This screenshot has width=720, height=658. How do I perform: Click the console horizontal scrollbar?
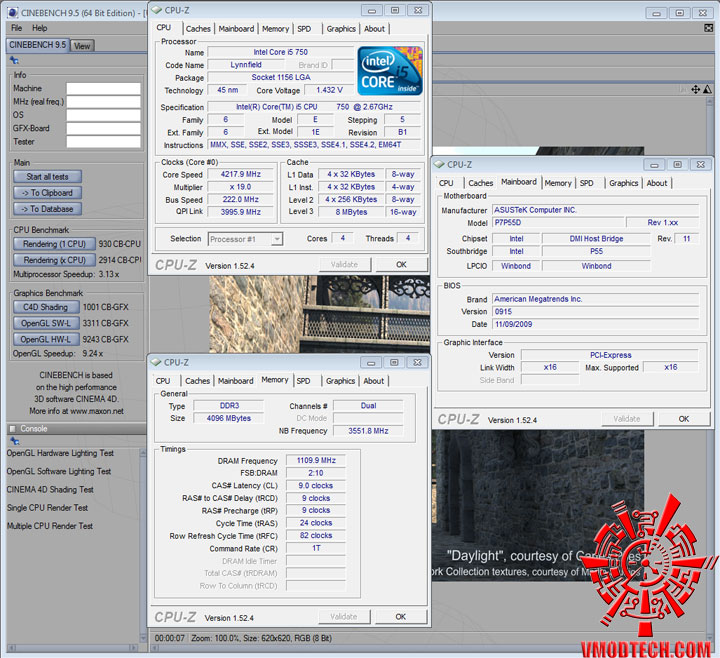coord(73,647)
